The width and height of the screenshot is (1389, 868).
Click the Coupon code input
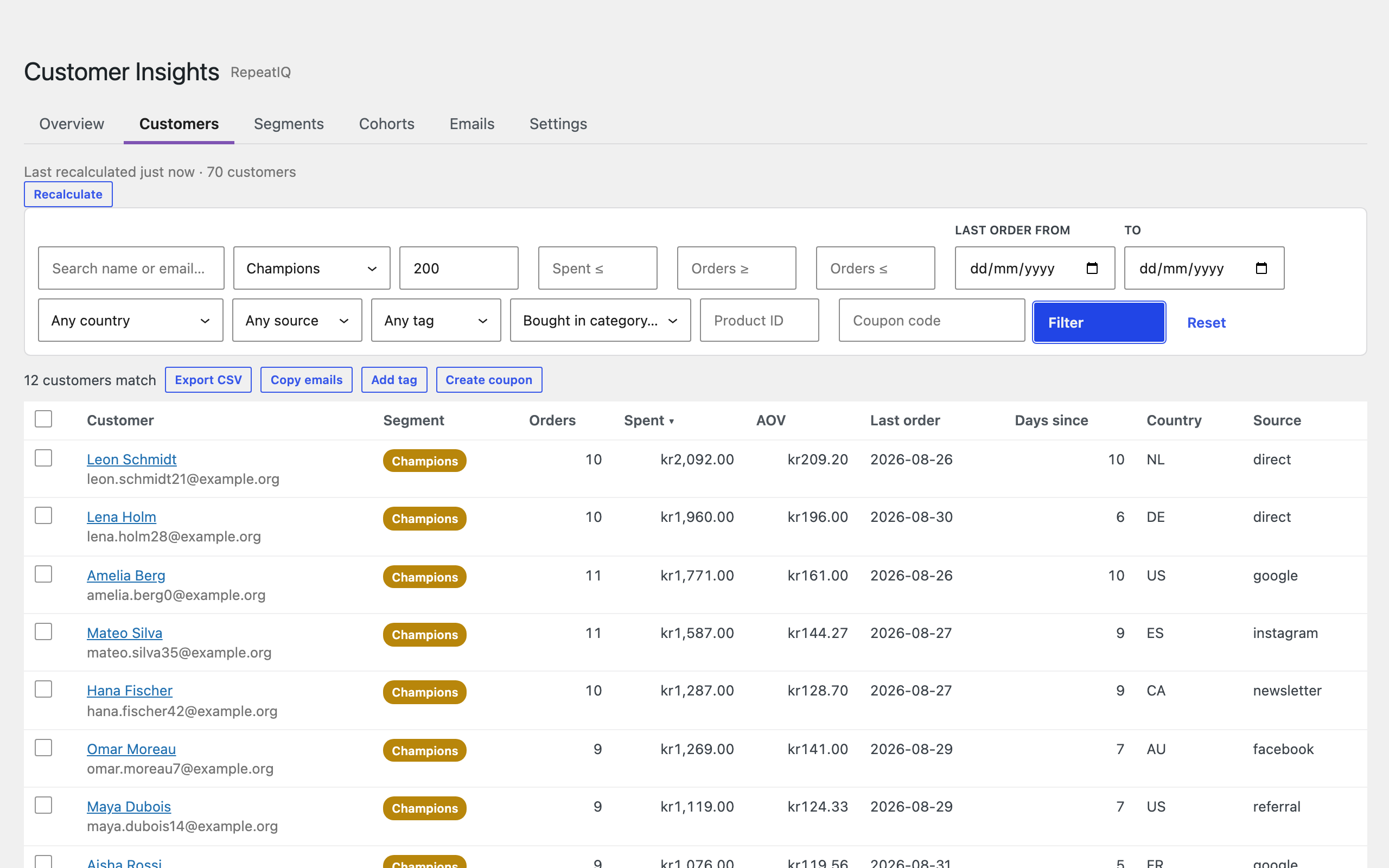(932, 320)
